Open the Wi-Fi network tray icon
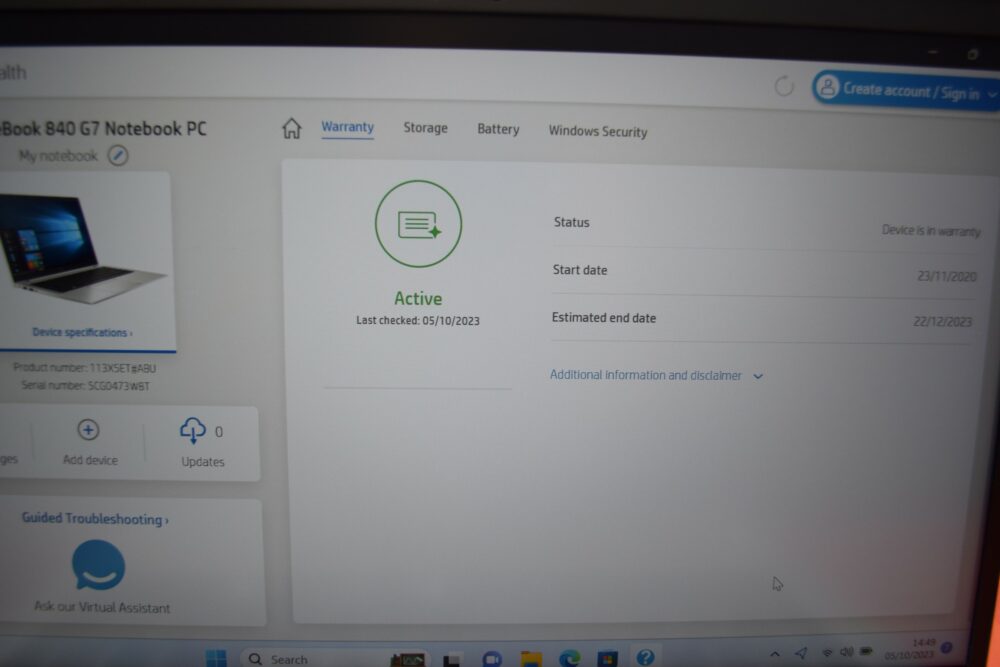This screenshot has width=1000, height=667. point(827,652)
